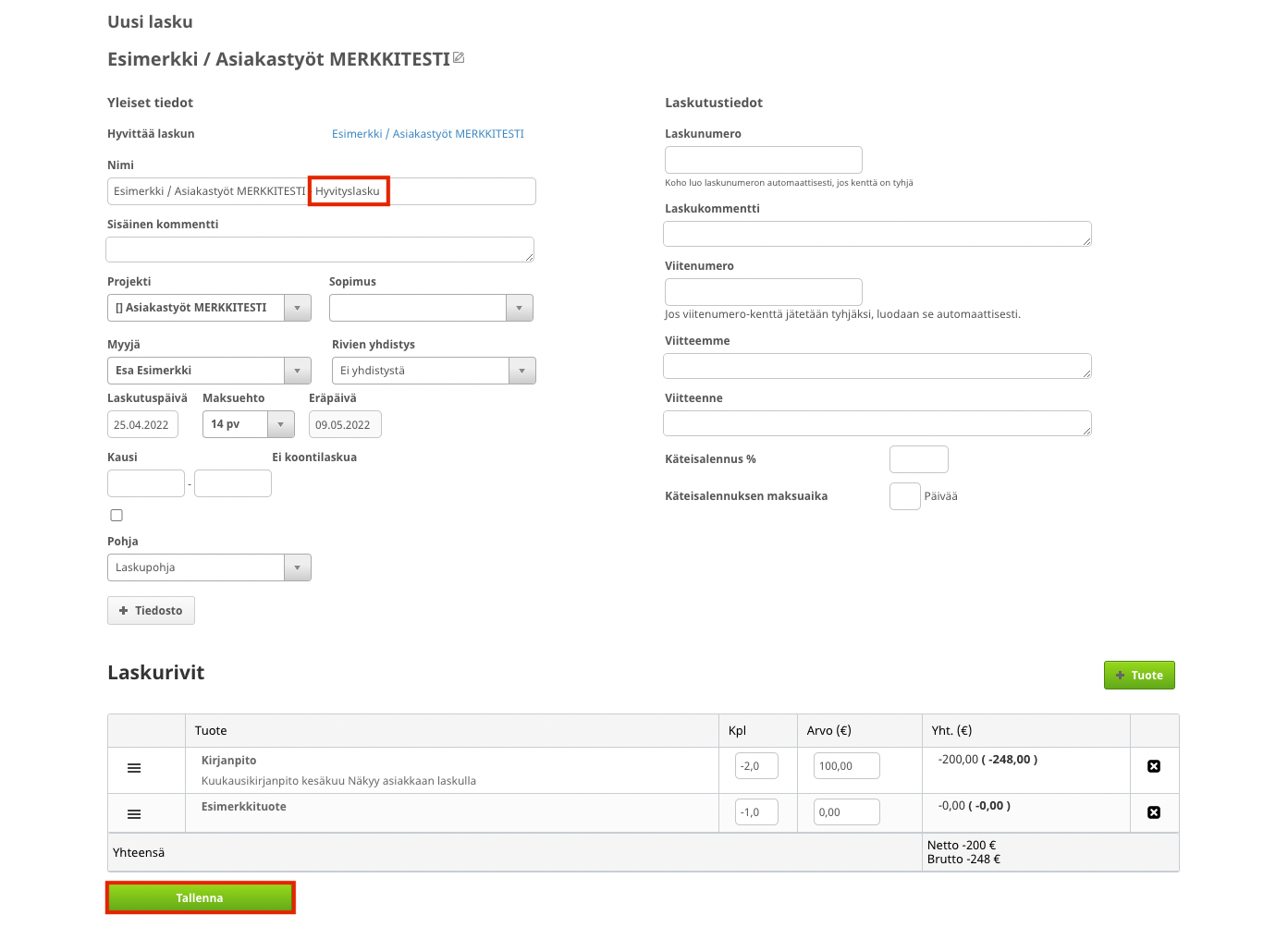Image resolution: width=1288 pixels, height=927 pixels.
Task: Open the Maksuehto 14 pv dropdown
Action: click(249, 424)
